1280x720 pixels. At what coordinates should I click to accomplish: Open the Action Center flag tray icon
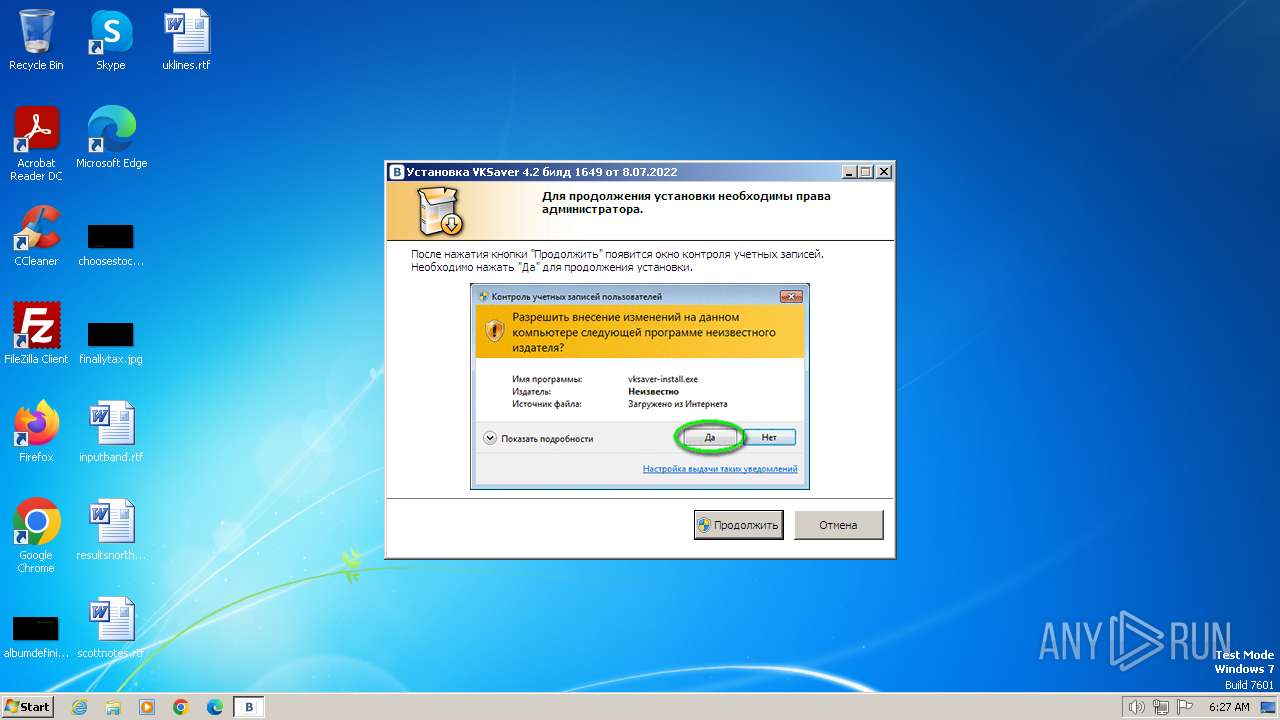(1185, 707)
